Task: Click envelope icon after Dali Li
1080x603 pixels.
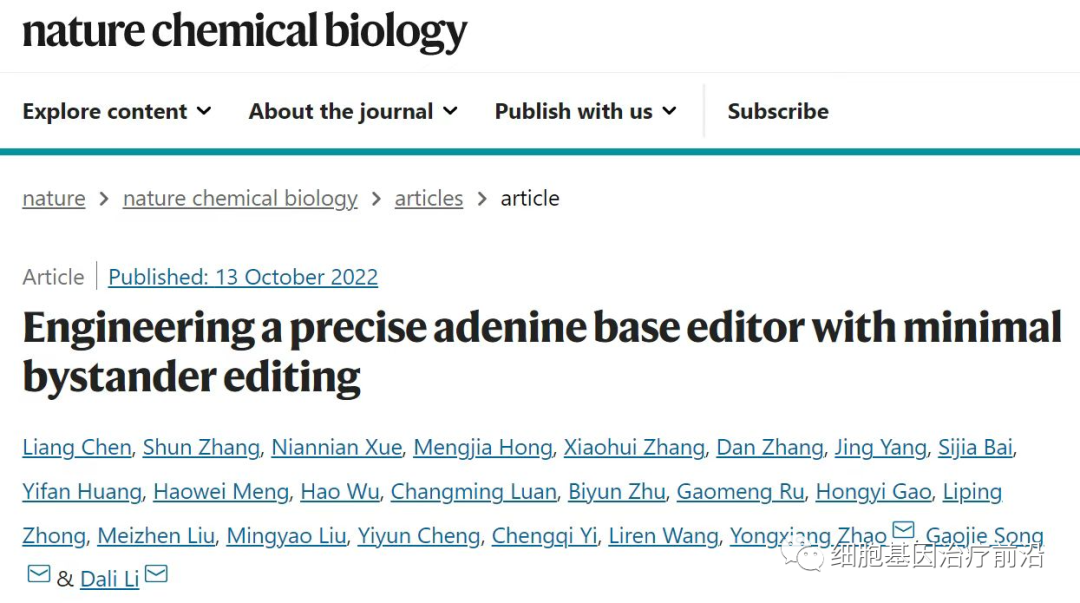Action: coord(157,574)
